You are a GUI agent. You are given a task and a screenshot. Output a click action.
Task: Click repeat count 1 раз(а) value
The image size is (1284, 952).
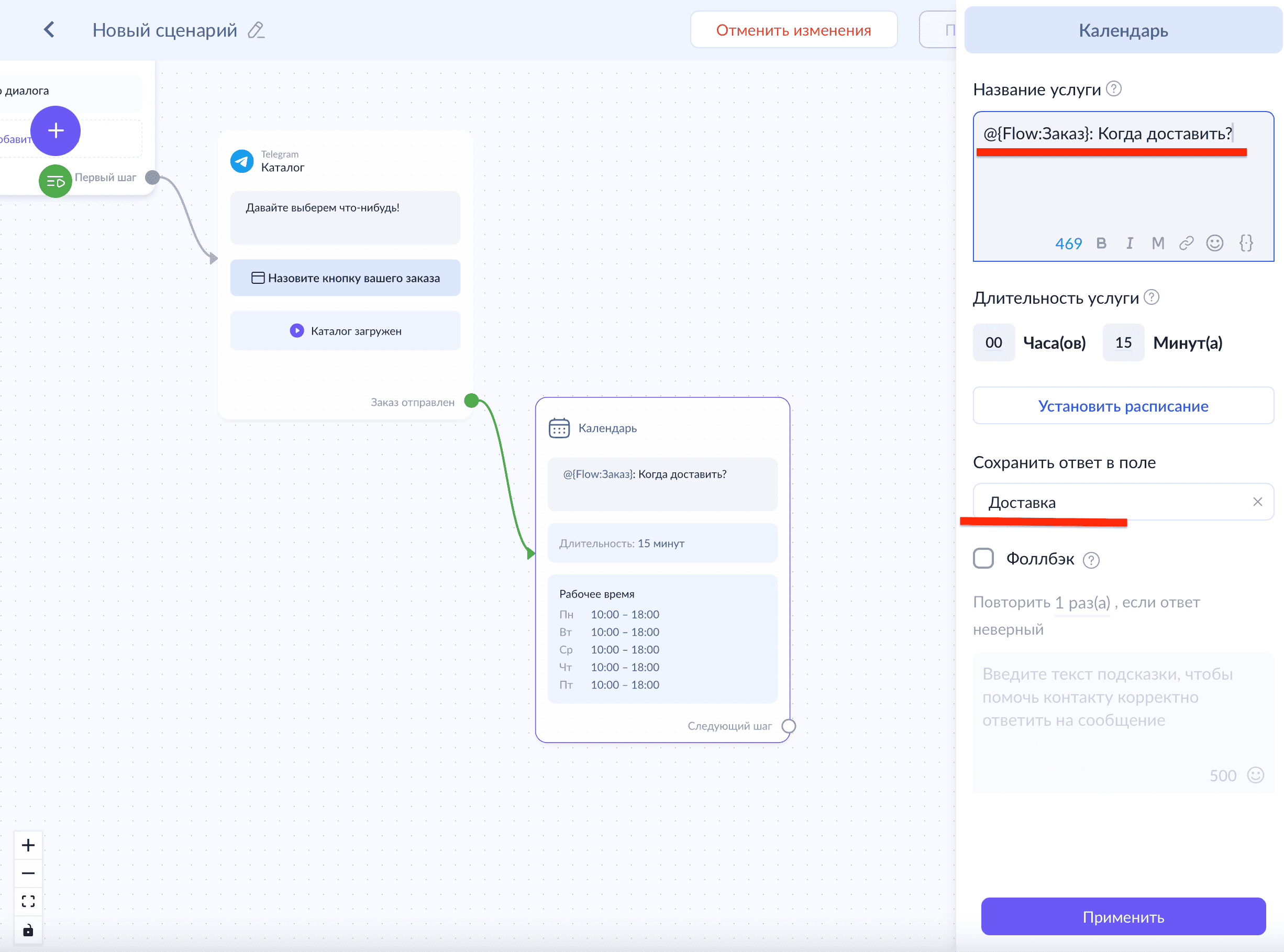(1082, 603)
